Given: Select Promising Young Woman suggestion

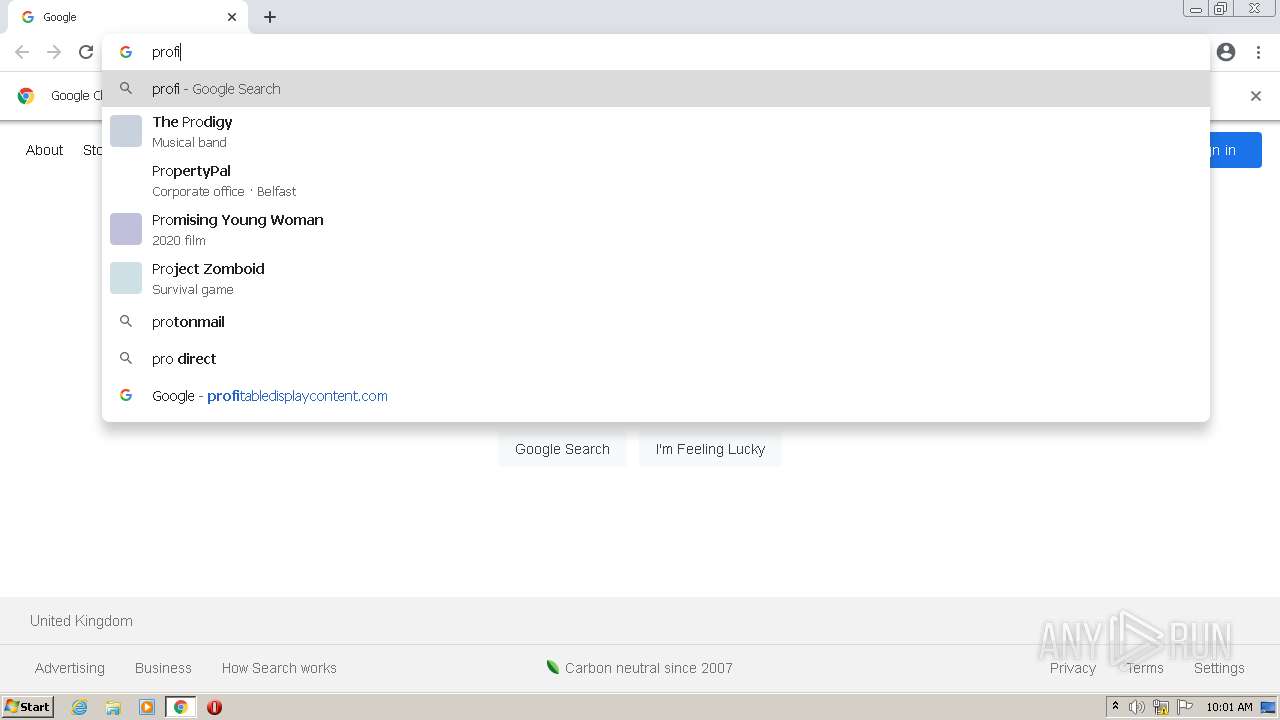Looking at the screenshot, I should [656, 229].
